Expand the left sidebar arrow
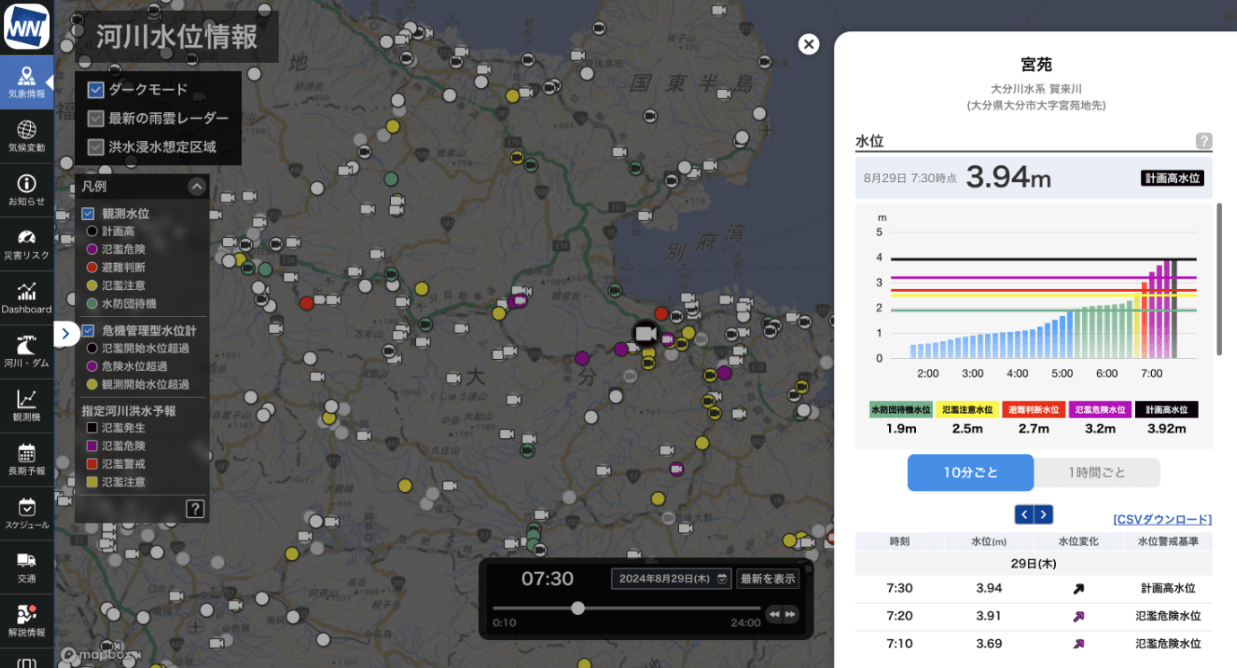The width and height of the screenshot is (1237, 668). (66, 334)
